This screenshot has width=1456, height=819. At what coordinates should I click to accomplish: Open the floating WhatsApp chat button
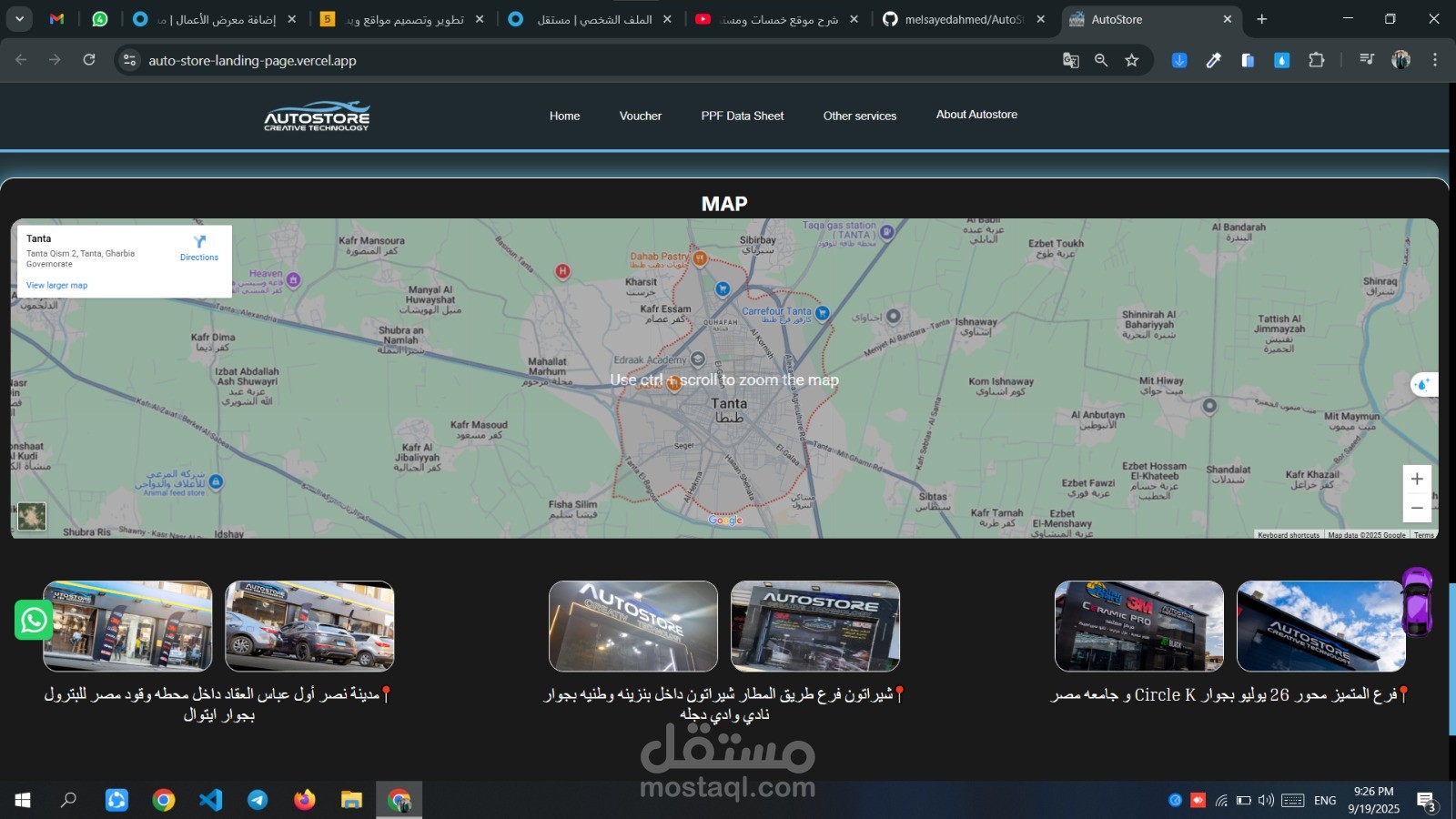pyautogui.click(x=35, y=621)
